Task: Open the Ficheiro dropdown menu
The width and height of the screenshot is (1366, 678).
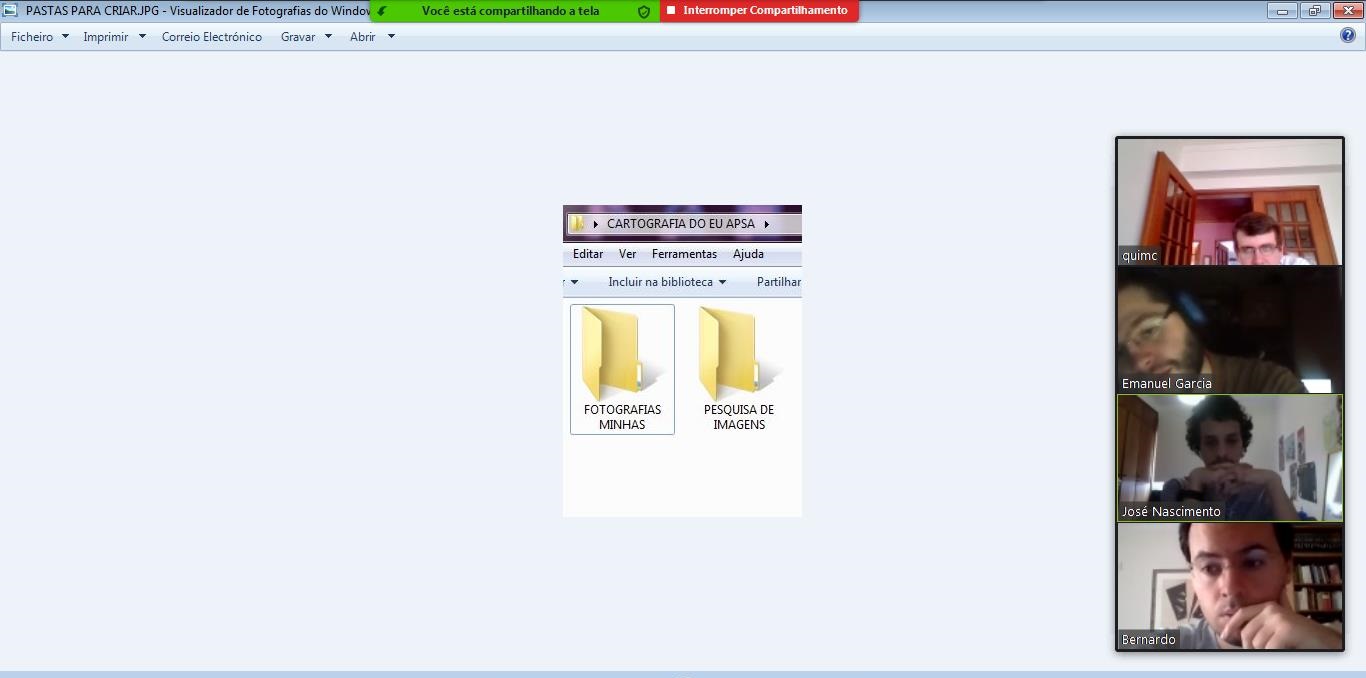Action: point(40,37)
